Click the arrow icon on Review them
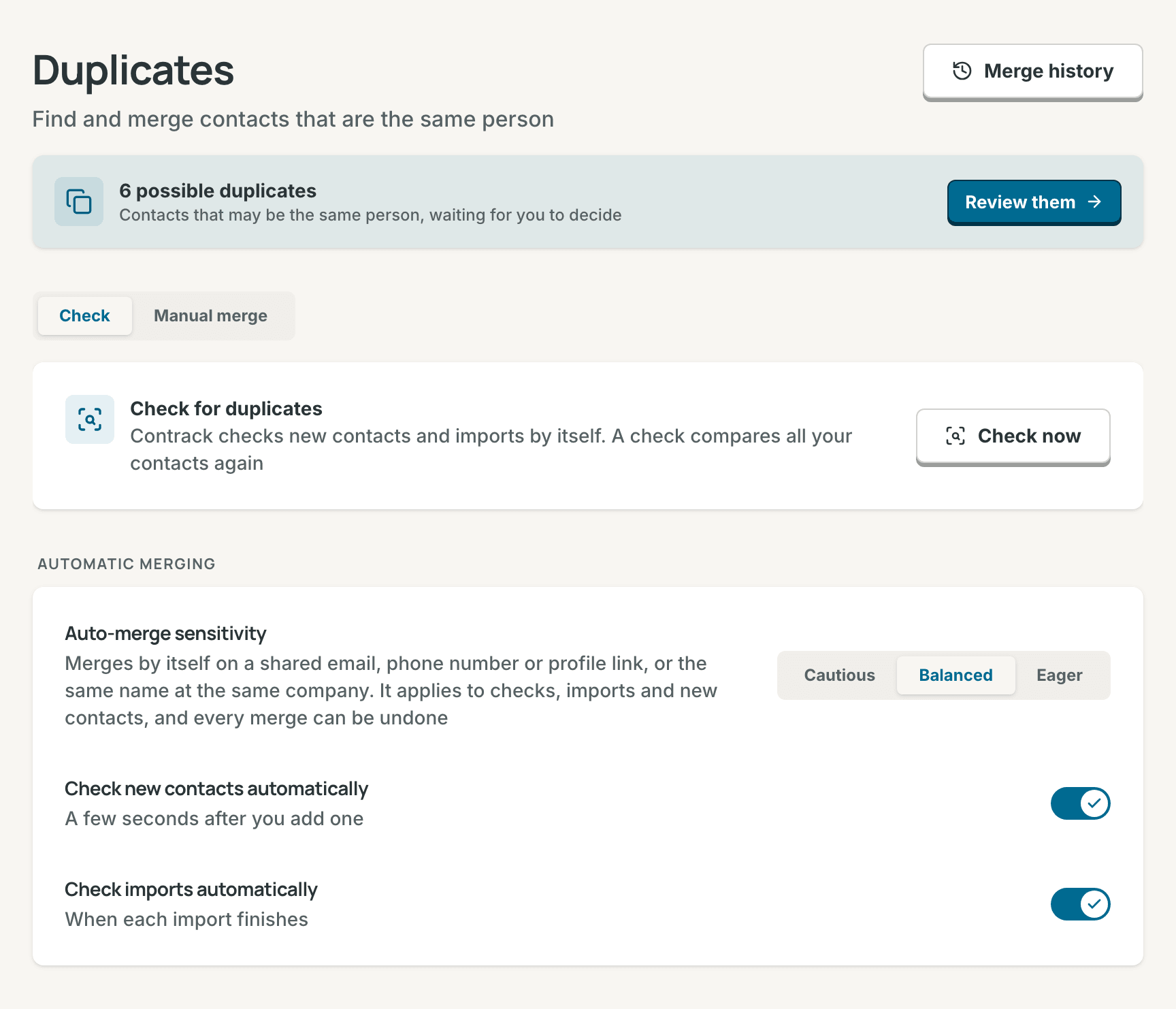The width and height of the screenshot is (1176, 1009). pyautogui.click(x=1094, y=202)
